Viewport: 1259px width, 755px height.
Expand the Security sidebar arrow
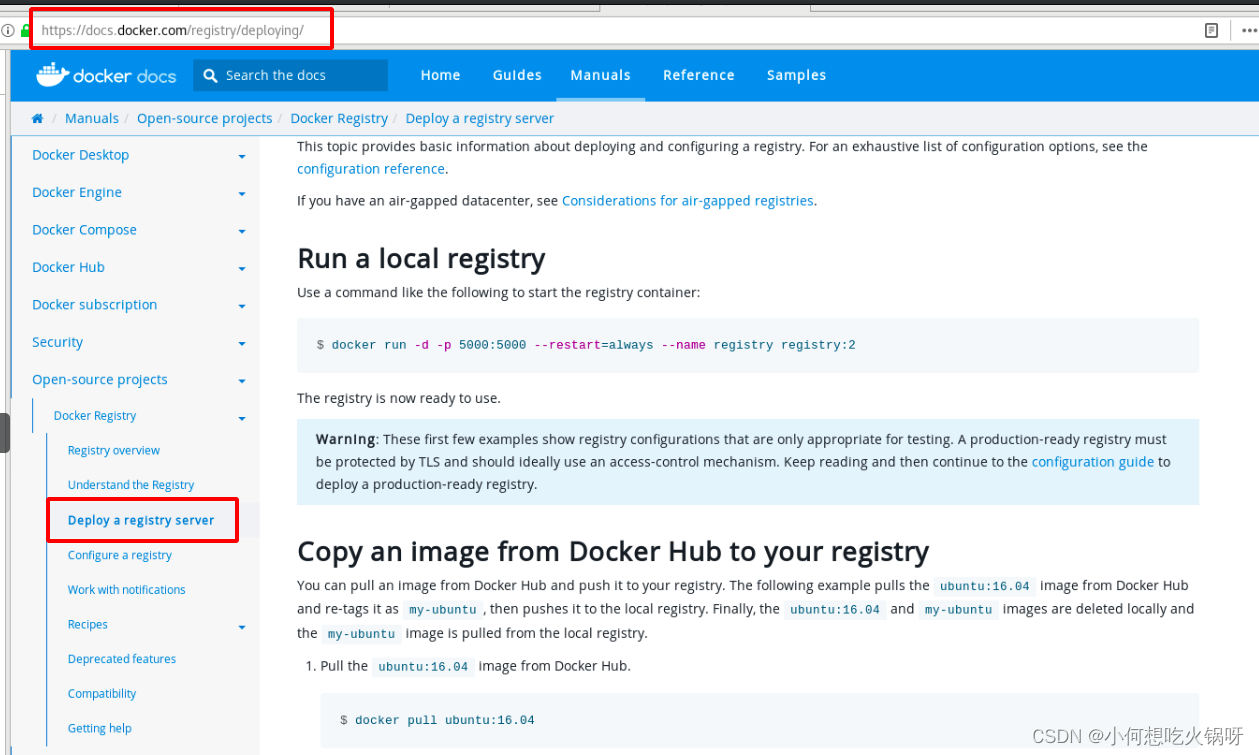click(242, 344)
